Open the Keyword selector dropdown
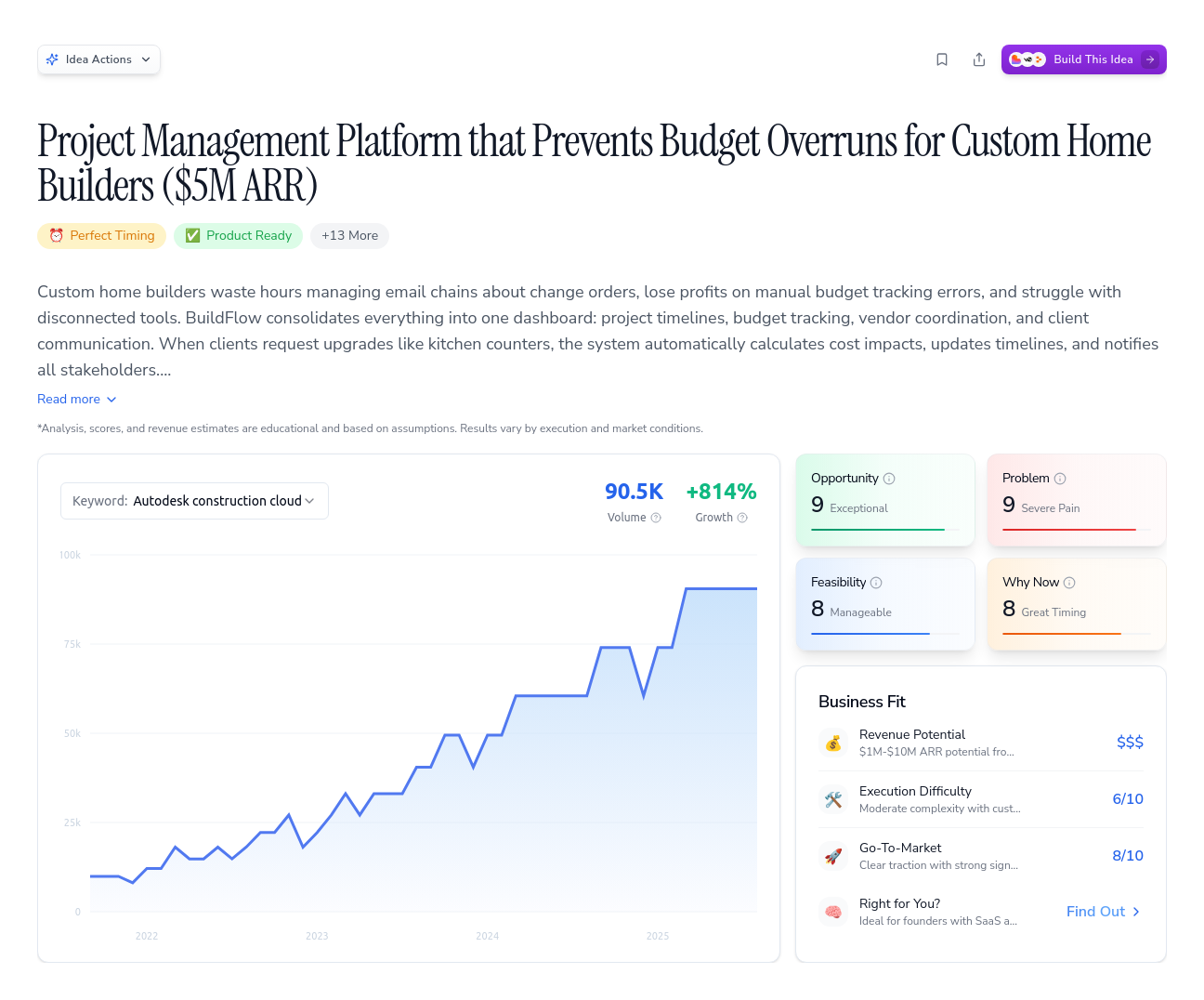The height and width of the screenshot is (1000, 1204). 194,501
